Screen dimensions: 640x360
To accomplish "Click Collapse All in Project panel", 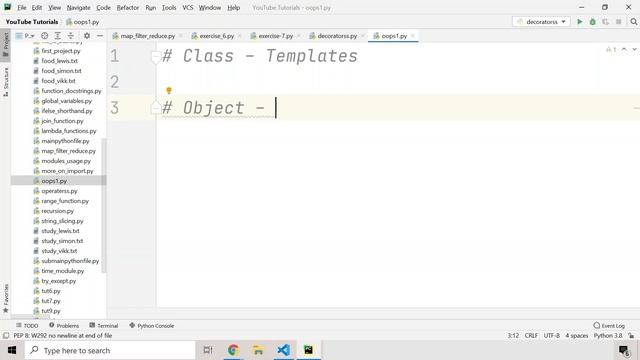I will point(71,36).
